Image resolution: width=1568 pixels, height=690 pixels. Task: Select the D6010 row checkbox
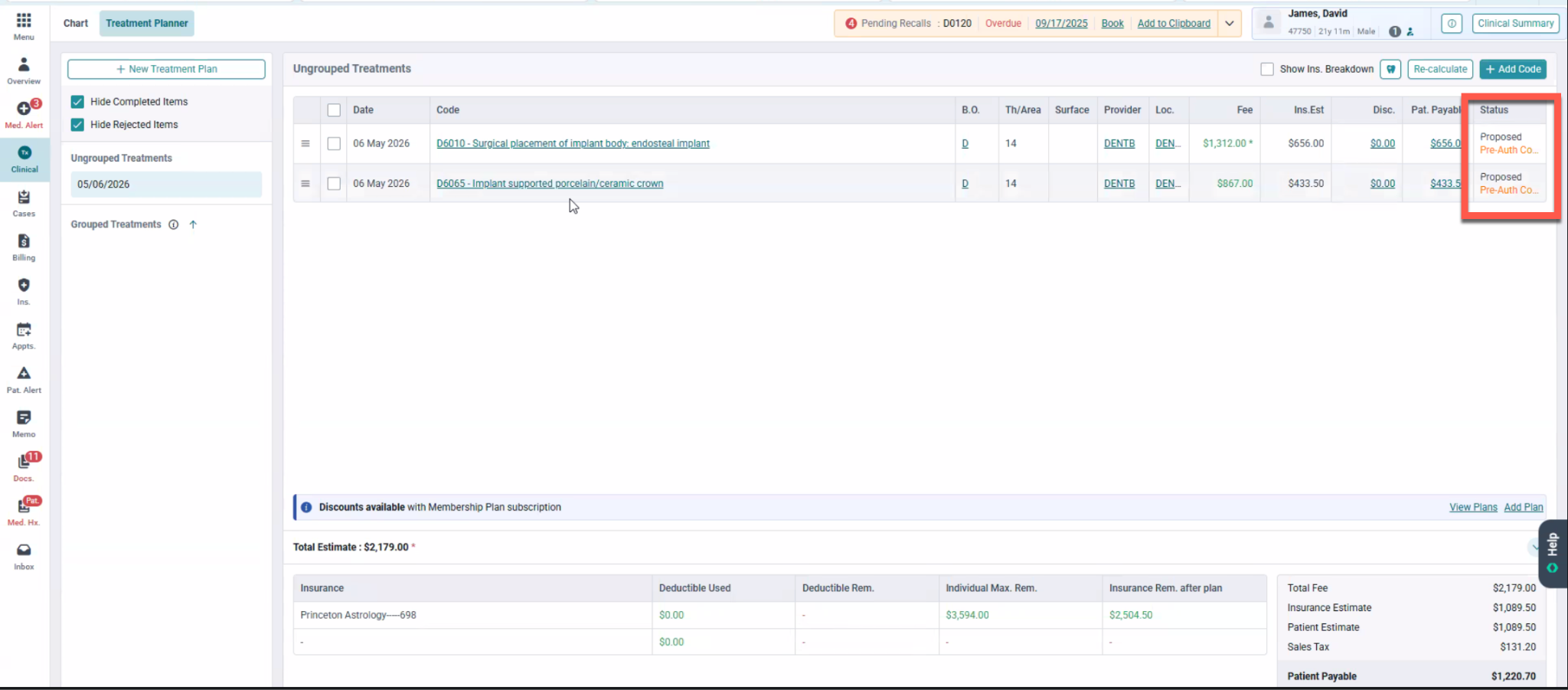coord(334,143)
